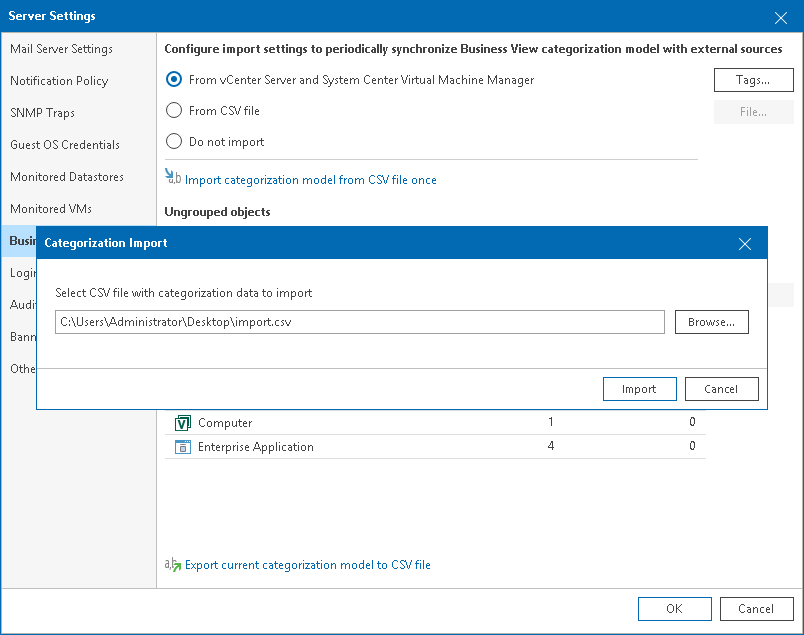
Task: Browse for a CSV file
Action: tap(711, 321)
